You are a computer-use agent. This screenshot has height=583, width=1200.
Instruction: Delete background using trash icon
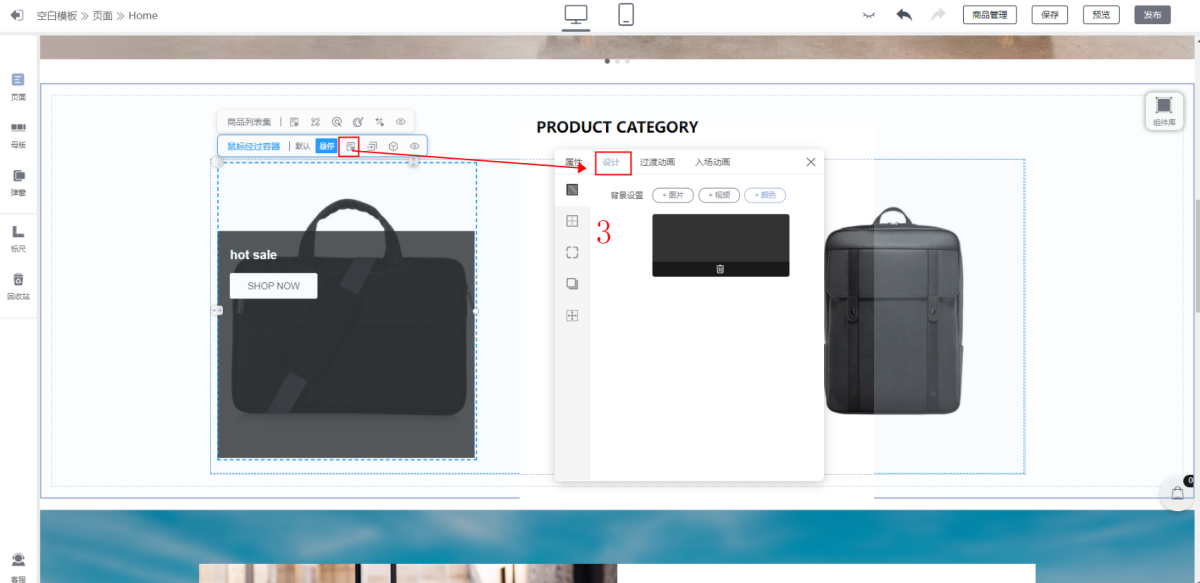click(720, 269)
